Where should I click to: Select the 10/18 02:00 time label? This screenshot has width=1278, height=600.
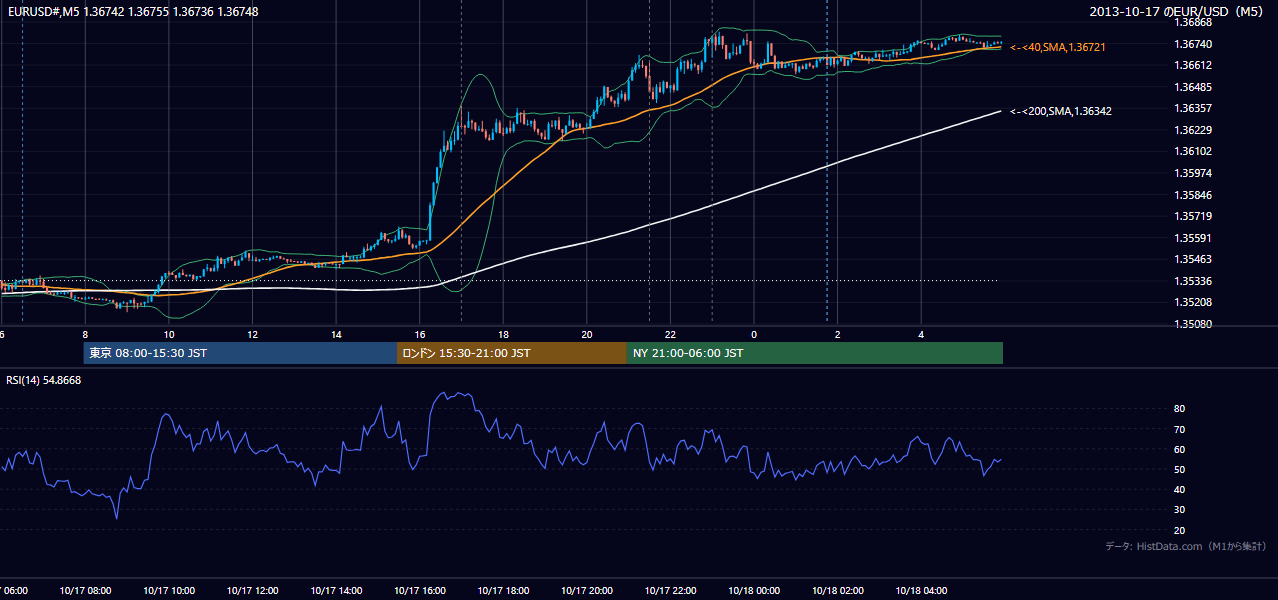[x=838, y=591]
